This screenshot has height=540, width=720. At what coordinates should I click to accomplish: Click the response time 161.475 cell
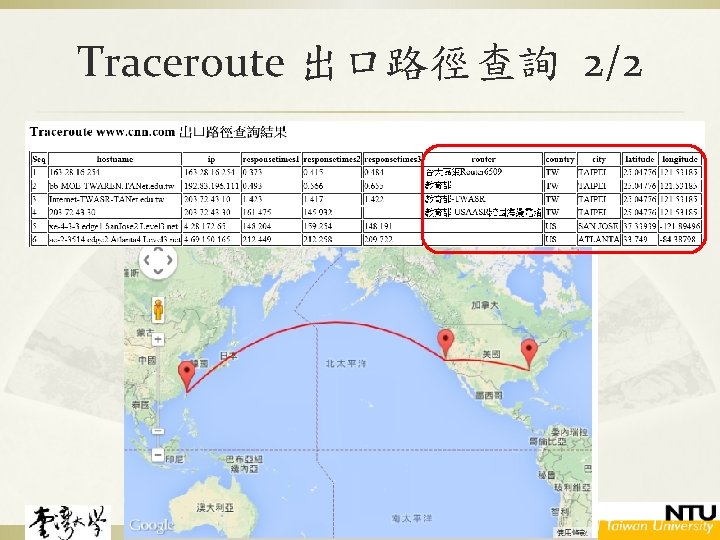point(271,213)
